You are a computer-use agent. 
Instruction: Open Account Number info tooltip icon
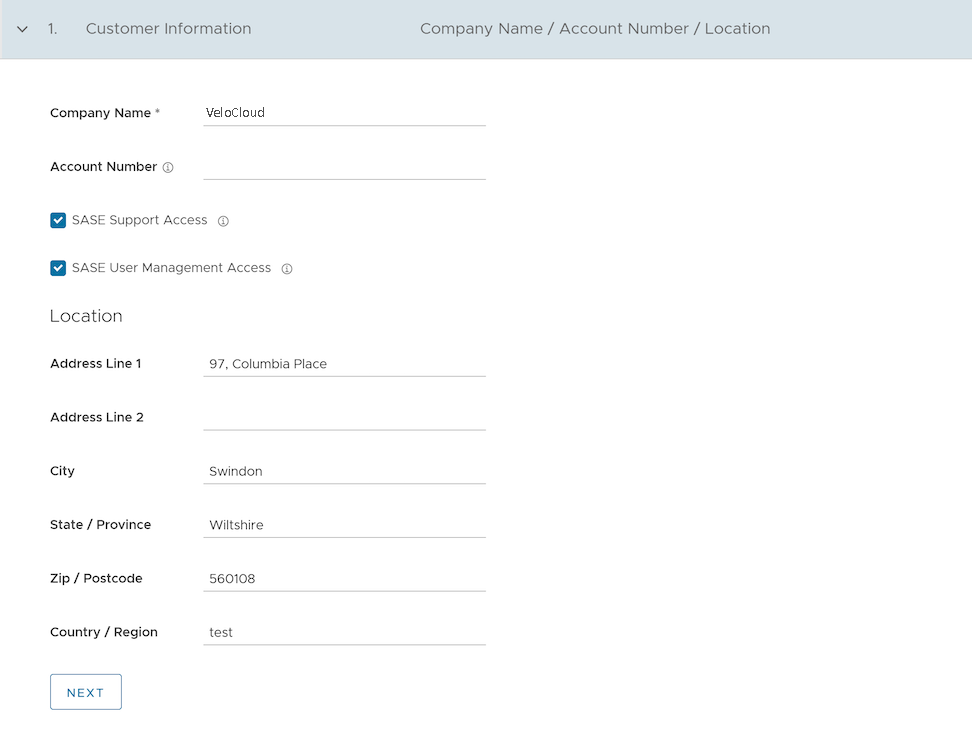168,167
